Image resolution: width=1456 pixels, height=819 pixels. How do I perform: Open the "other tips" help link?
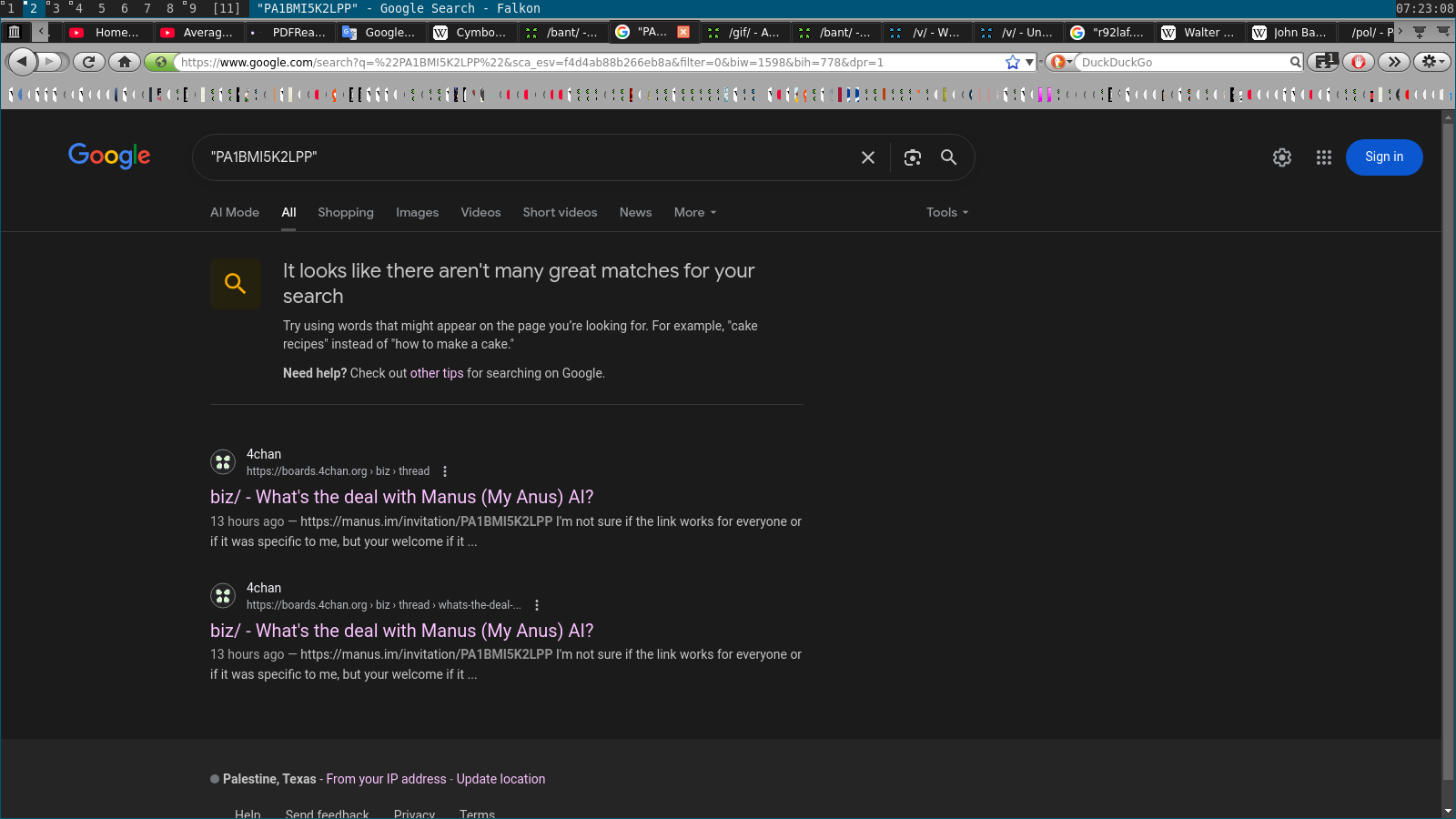[437, 373]
